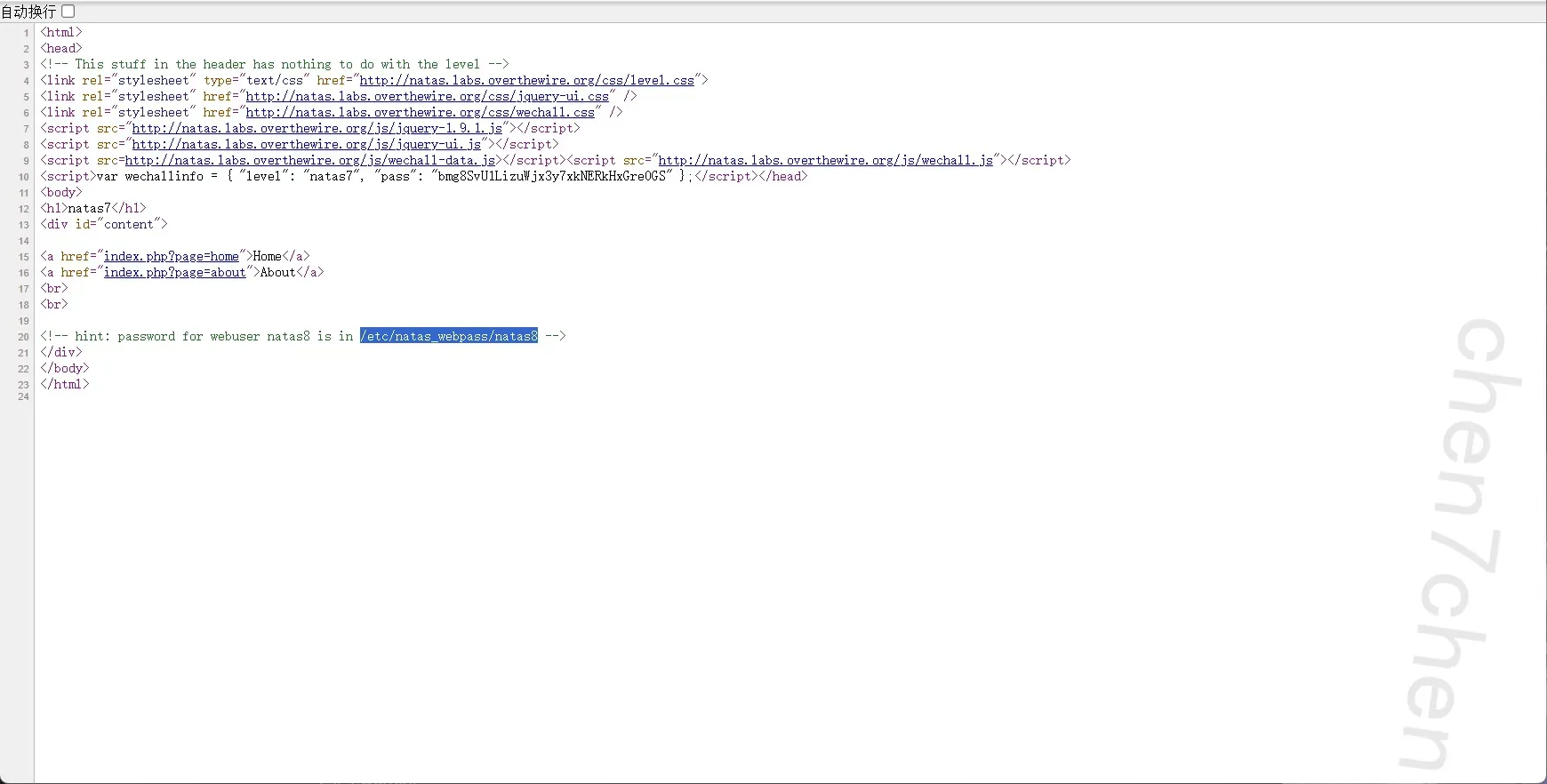This screenshot has width=1547, height=784.
Task: Click the 自动换行 label text
Action: click(x=28, y=11)
